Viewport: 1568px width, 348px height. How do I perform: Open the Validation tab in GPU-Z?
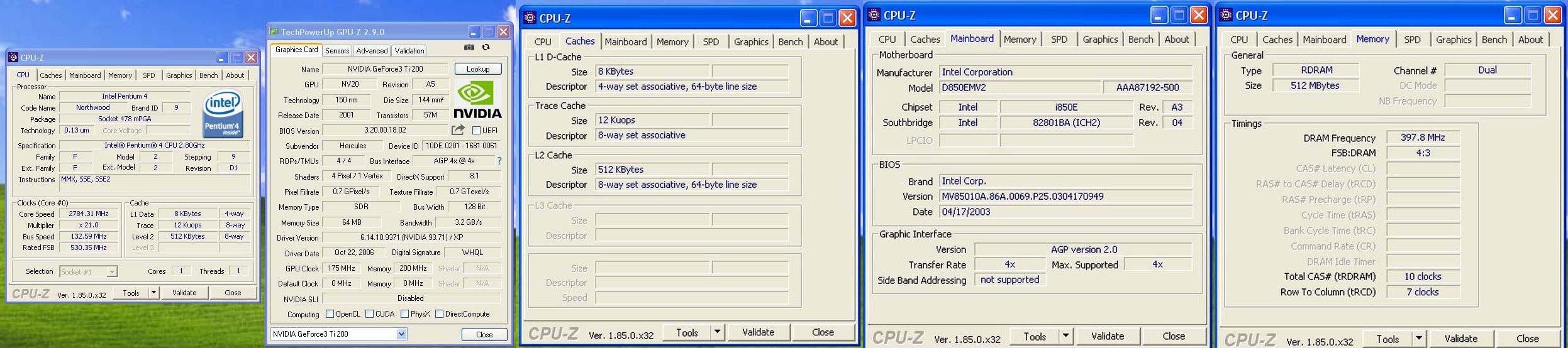pyautogui.click(x=409, y=51)
